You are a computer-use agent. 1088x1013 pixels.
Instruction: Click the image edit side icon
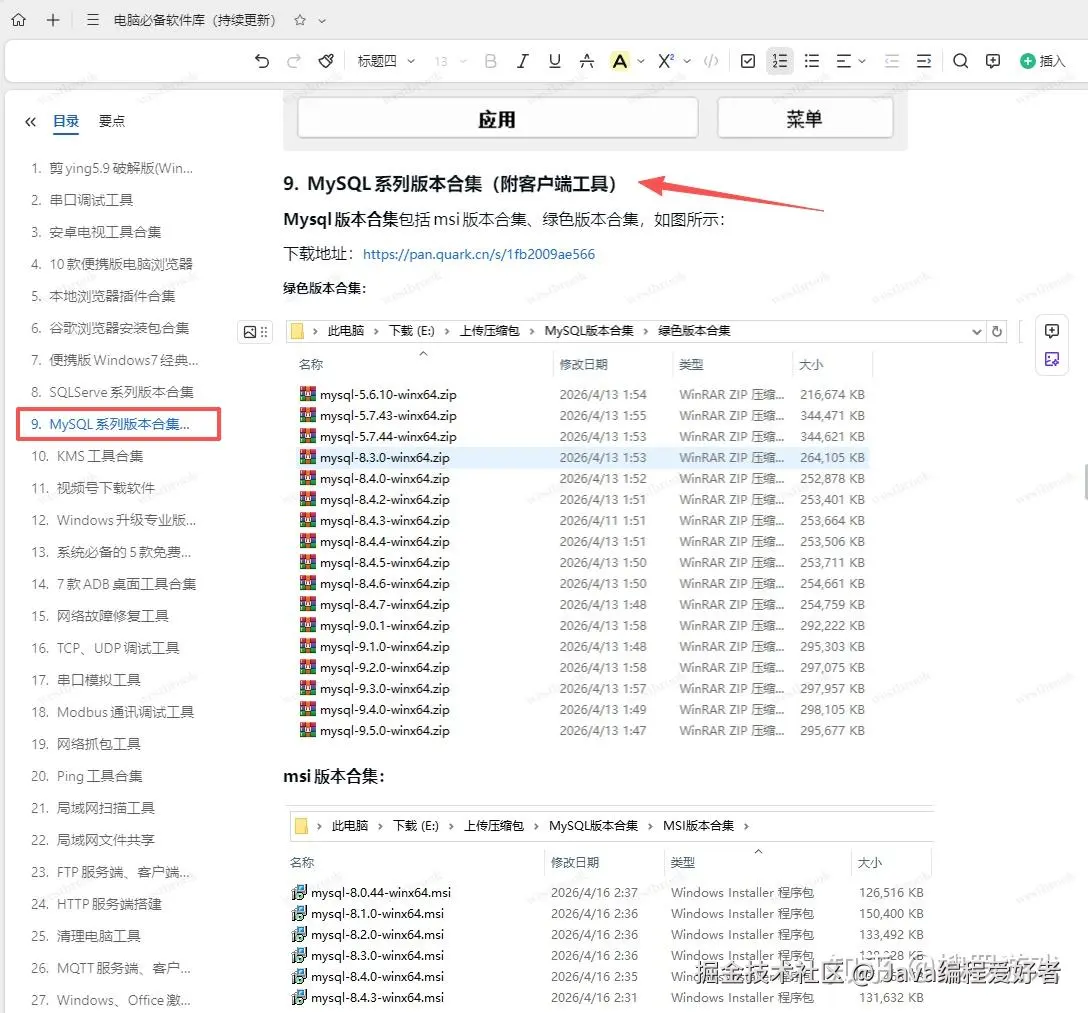point(1052,359)
